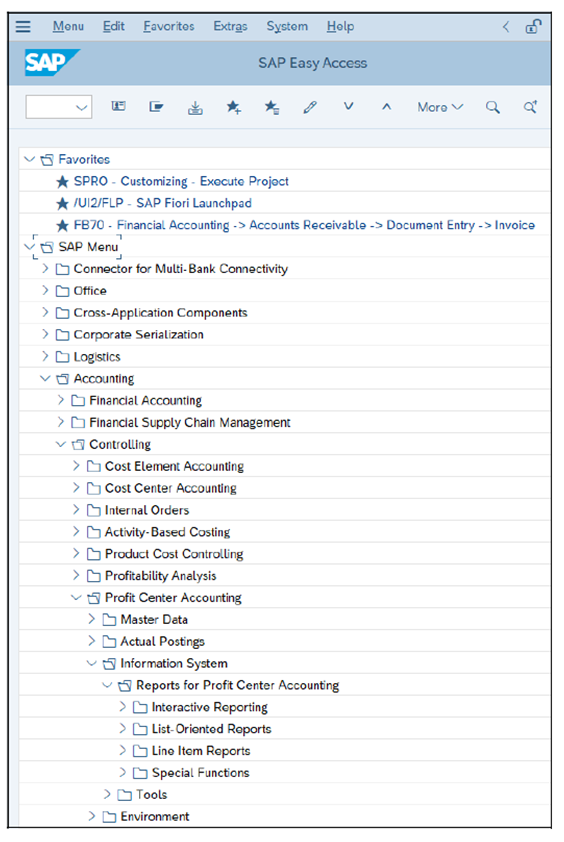
Task: Click the pencil Change Favorites icon
Action: coord(310,107)
